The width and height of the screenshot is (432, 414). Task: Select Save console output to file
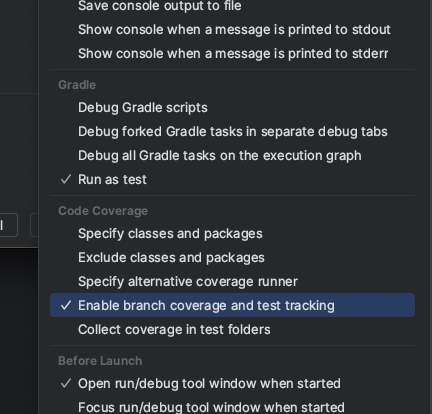pos(232,6)
